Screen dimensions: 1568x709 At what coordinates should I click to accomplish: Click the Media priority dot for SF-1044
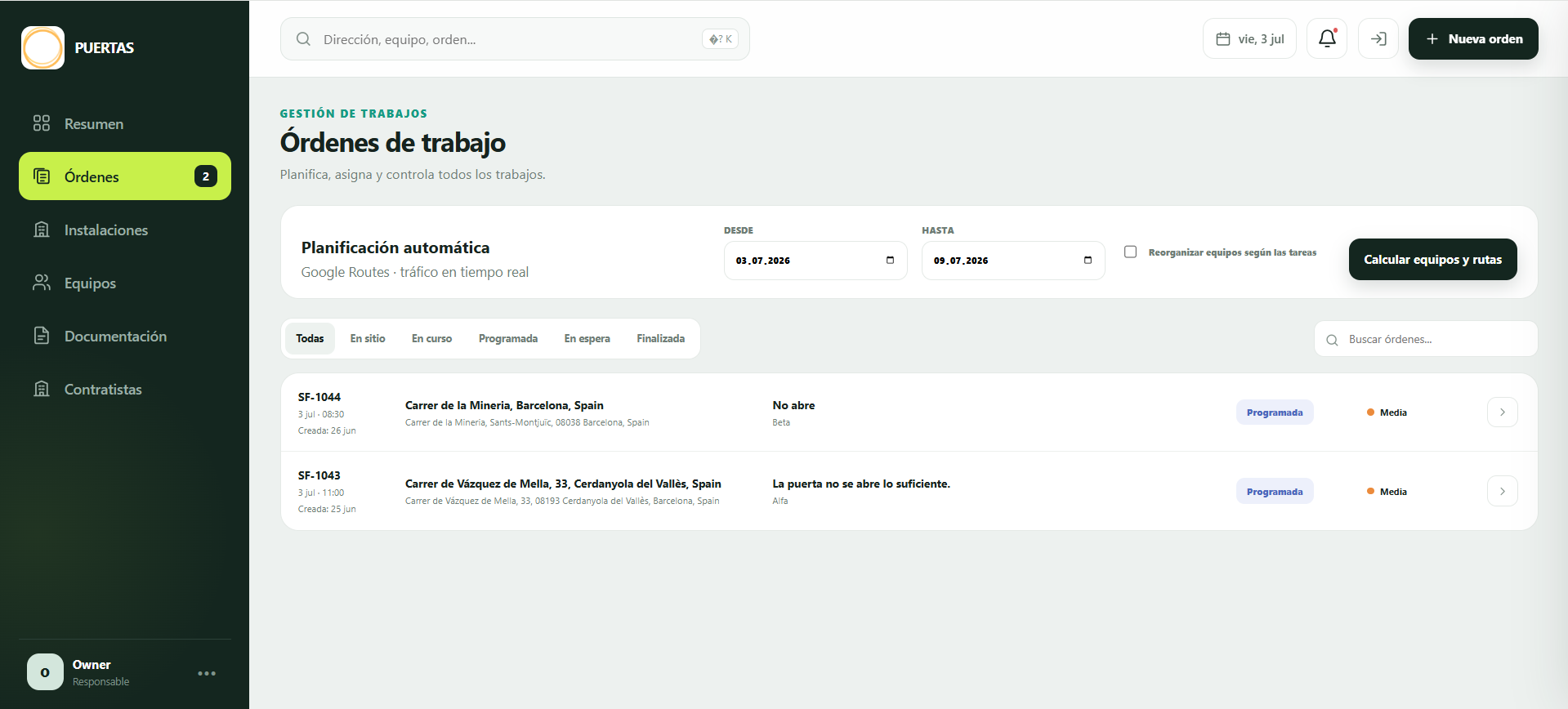(x=1370, y=412)
